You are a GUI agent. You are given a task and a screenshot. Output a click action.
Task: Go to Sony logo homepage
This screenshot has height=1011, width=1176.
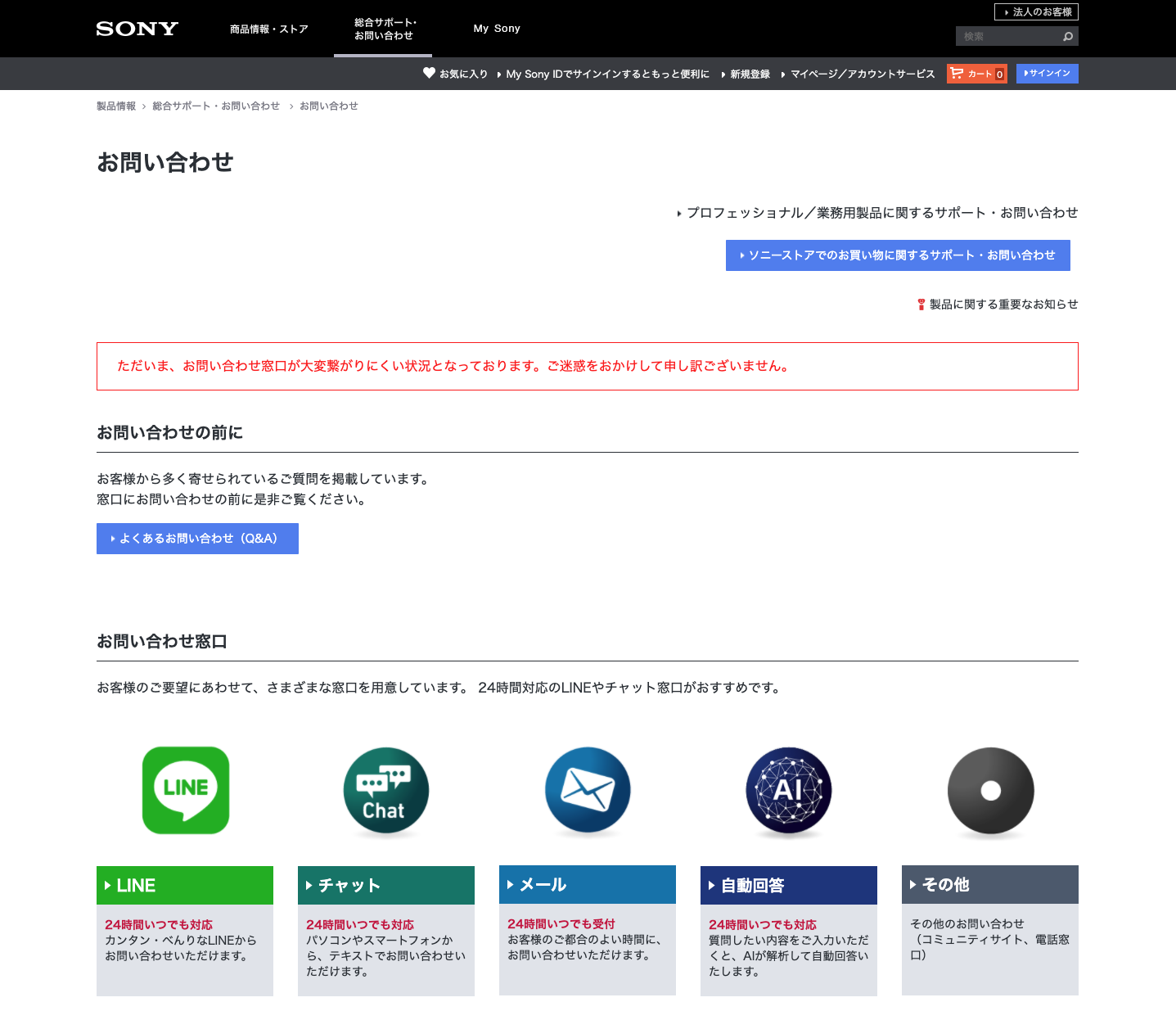click(x=137, y=29)
